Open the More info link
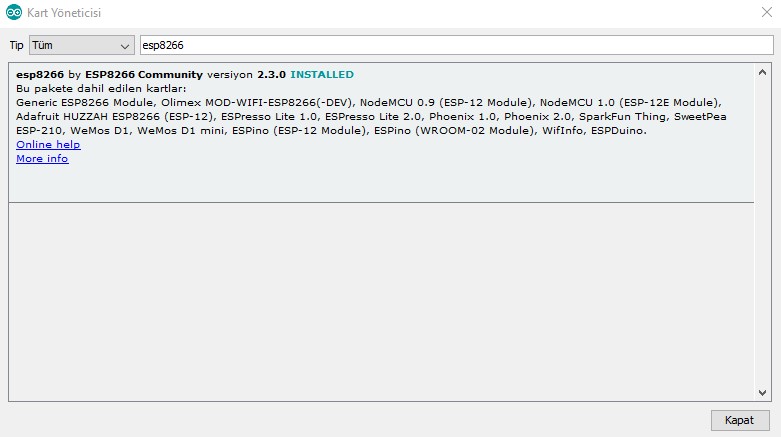 pos(42,158)
